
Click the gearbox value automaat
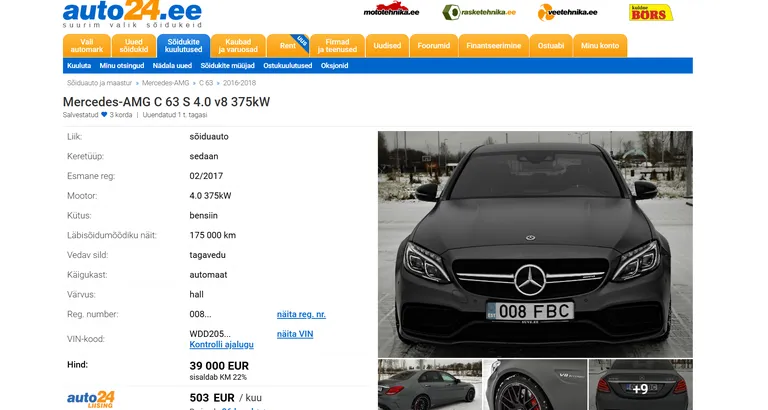click(208, 275)
